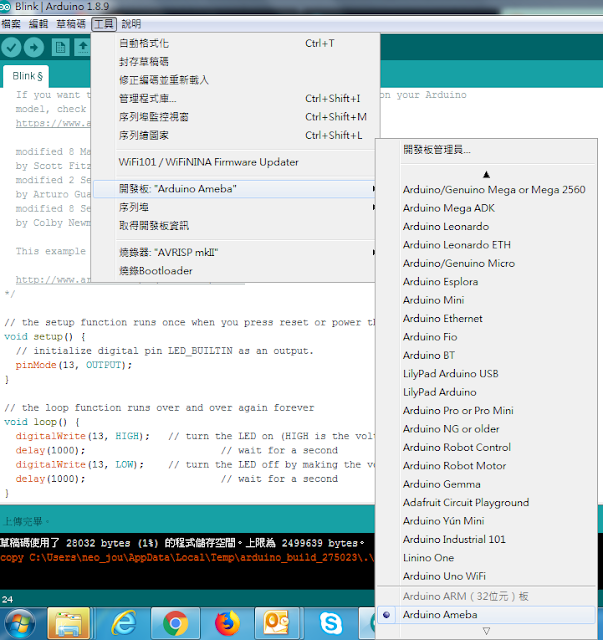The width and height of the screenshot is (603, 640).
Task: Choose 修正編碼並重新載入 menu entry
Action: 234,80
